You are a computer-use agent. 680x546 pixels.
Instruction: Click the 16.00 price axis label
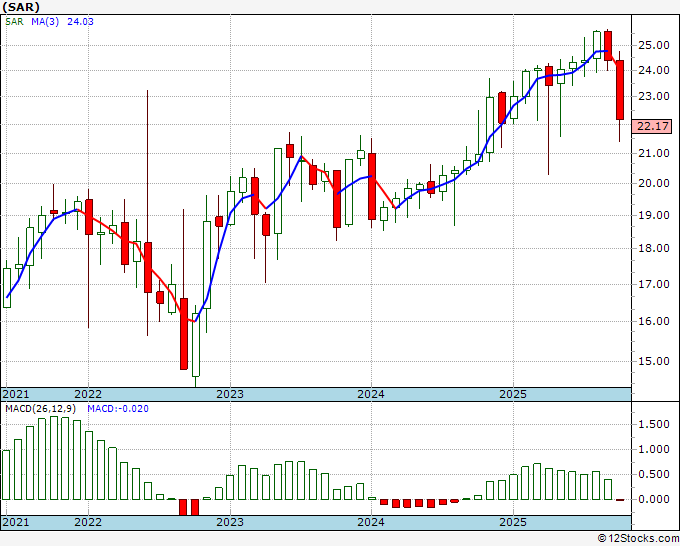(654, 321)
